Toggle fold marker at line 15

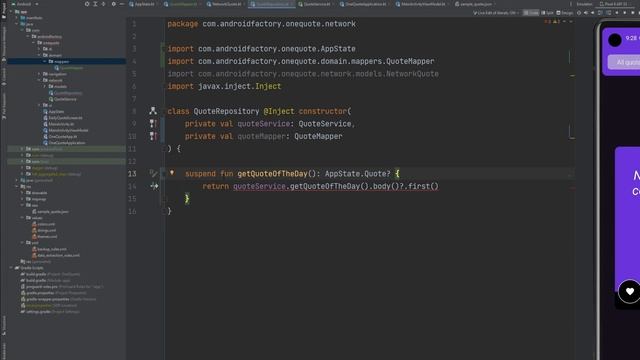[165, 199]
